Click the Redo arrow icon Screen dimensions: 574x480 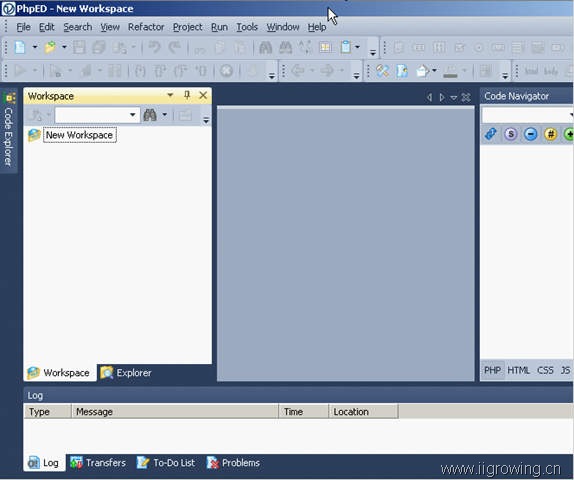pyautogui.click(x=175, y=47)
